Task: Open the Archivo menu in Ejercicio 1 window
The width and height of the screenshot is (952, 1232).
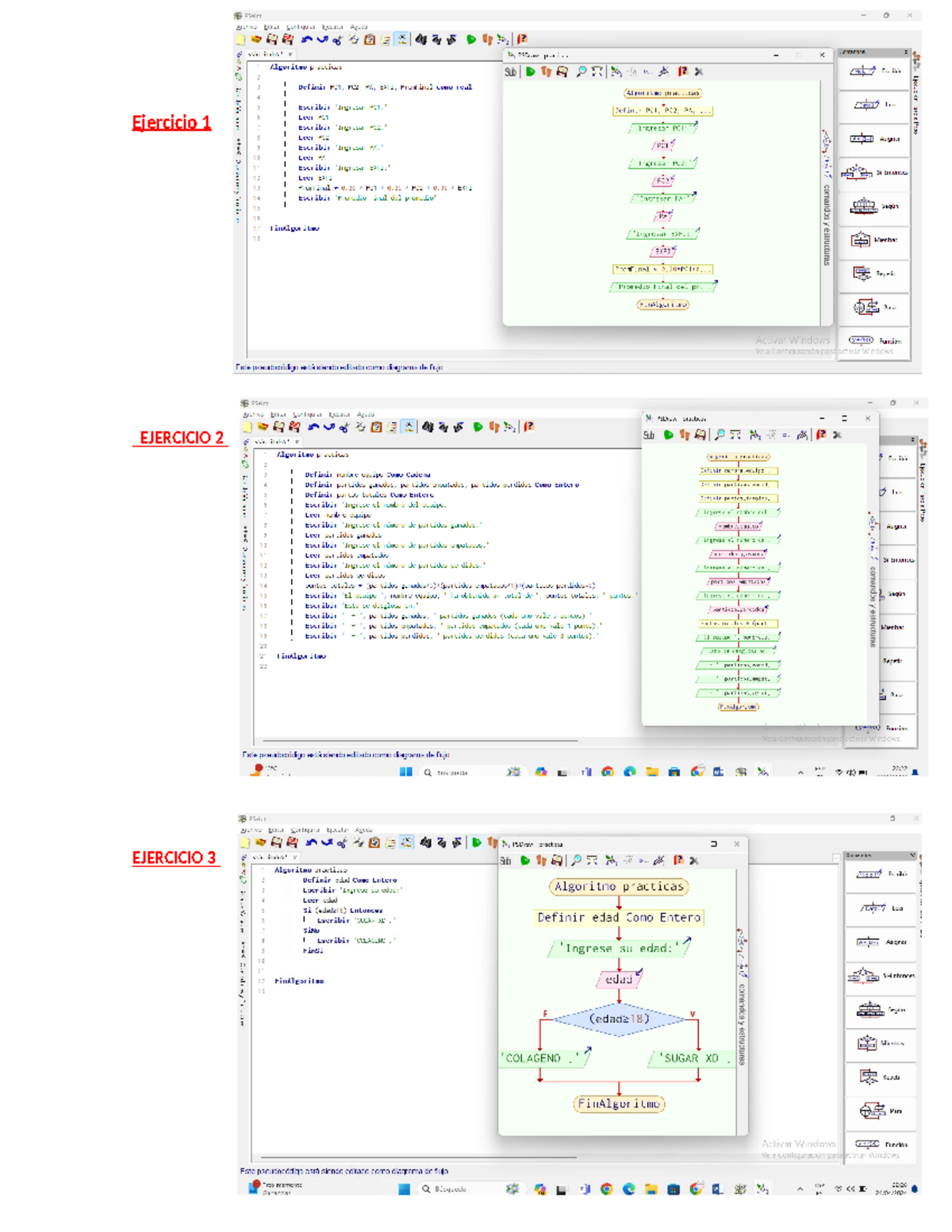Action: 247,26
